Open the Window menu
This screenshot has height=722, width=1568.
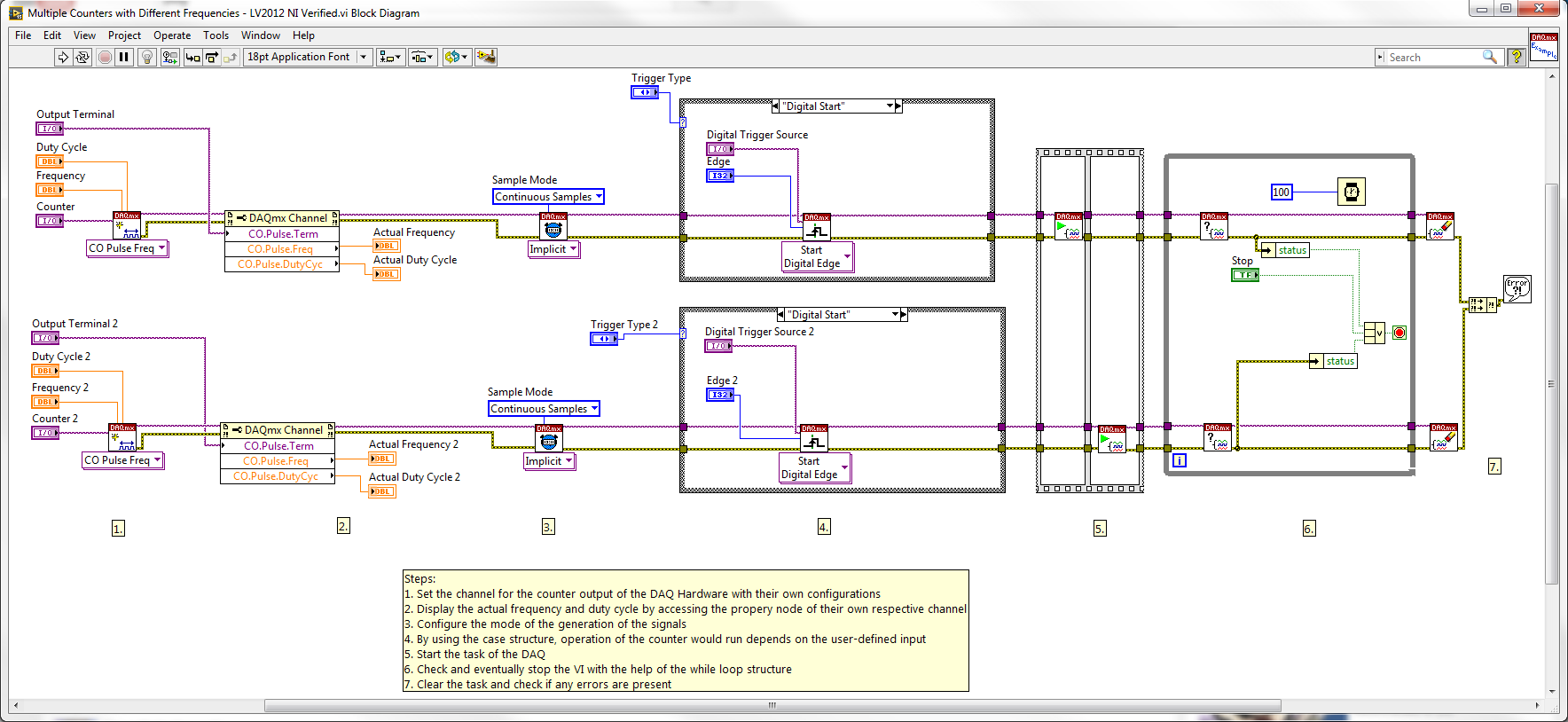pos(261,35)
